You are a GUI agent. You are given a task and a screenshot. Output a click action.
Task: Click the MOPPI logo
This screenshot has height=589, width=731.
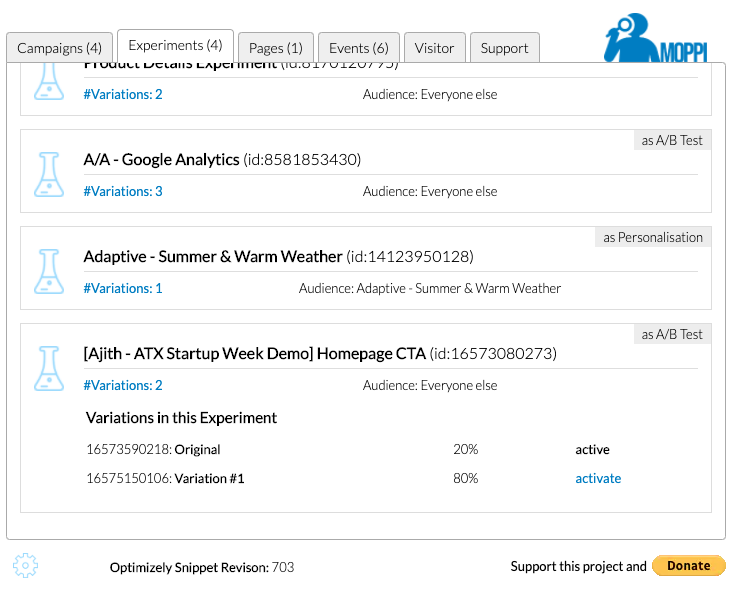655,38
